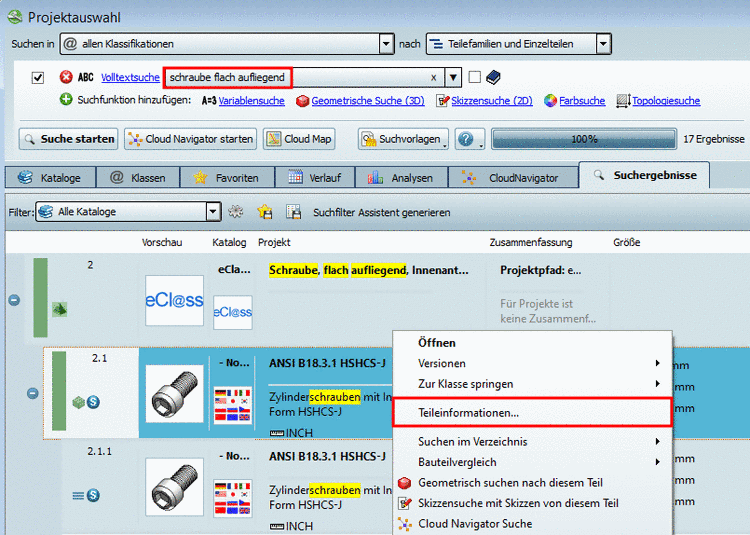Collapse result row 2 with minus button
Image resolution: width=750 pixels, height=535 pixels.
[x=14, y=300]
